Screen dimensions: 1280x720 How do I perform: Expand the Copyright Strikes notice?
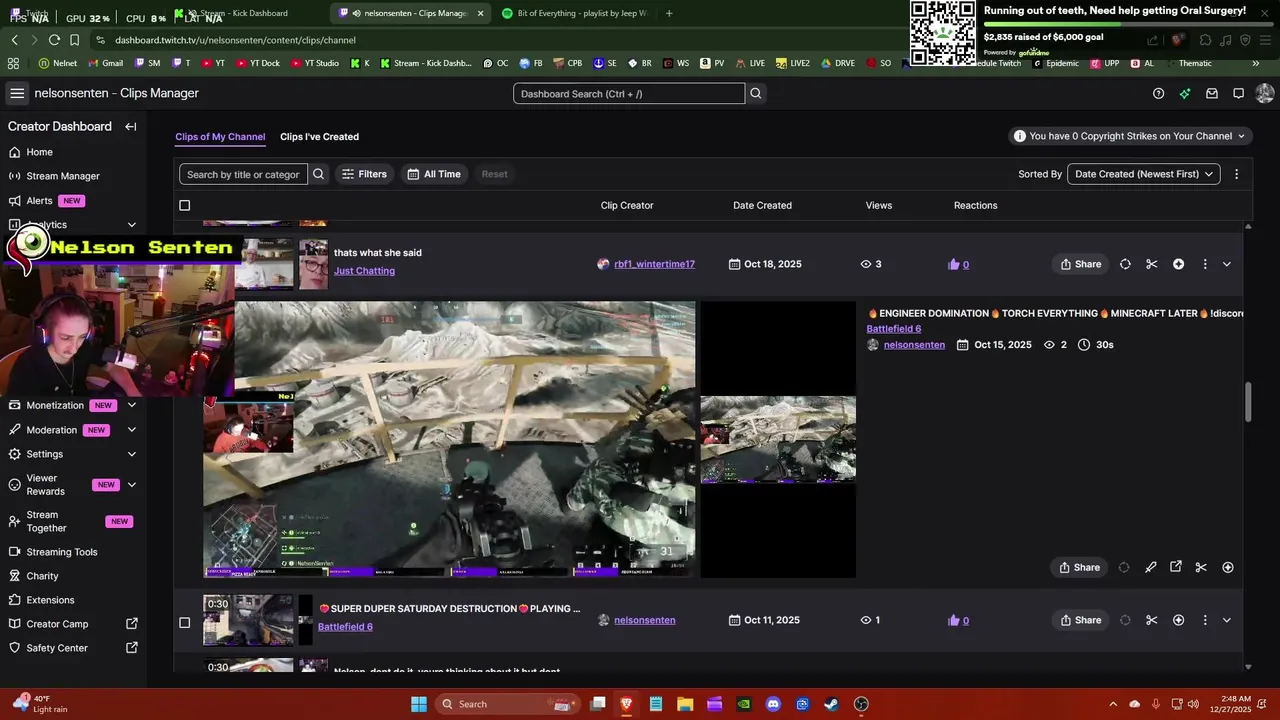tap(1131, 136)
